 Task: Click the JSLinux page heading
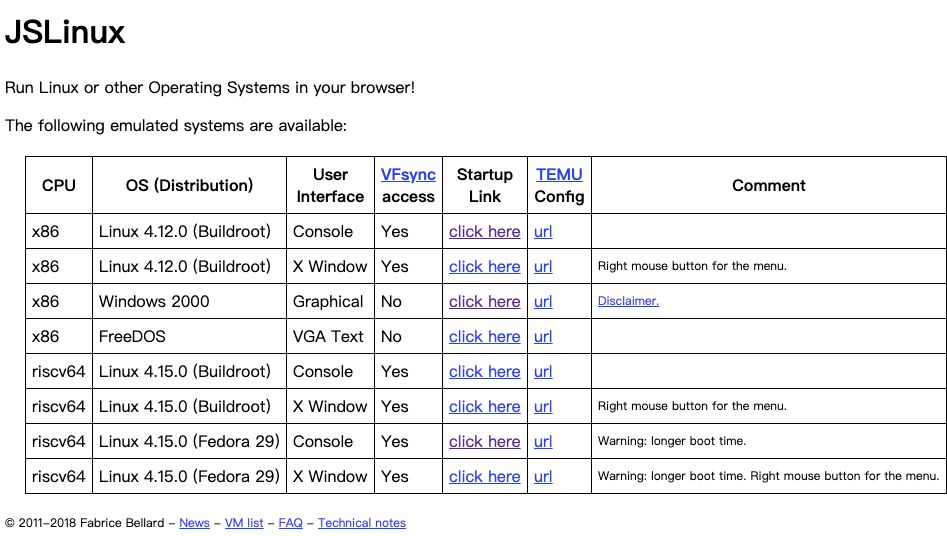(x=65, y=32)
